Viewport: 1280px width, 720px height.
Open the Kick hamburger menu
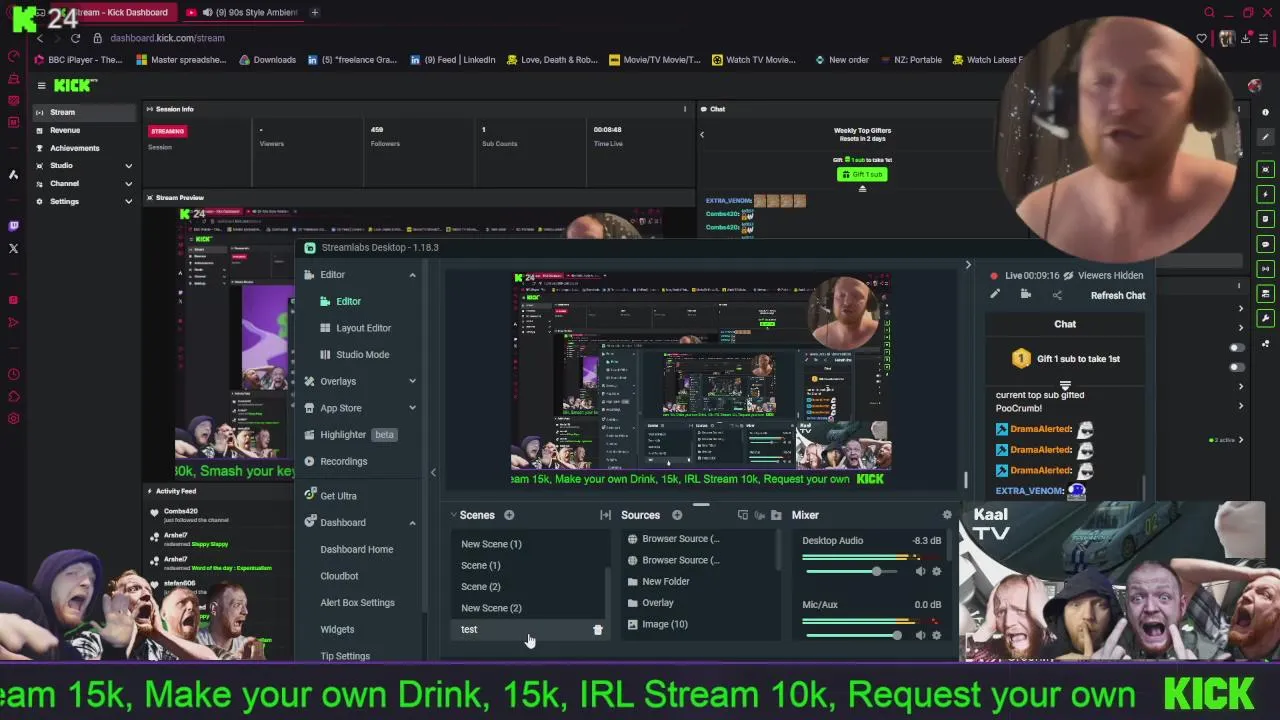coord(41,86)
